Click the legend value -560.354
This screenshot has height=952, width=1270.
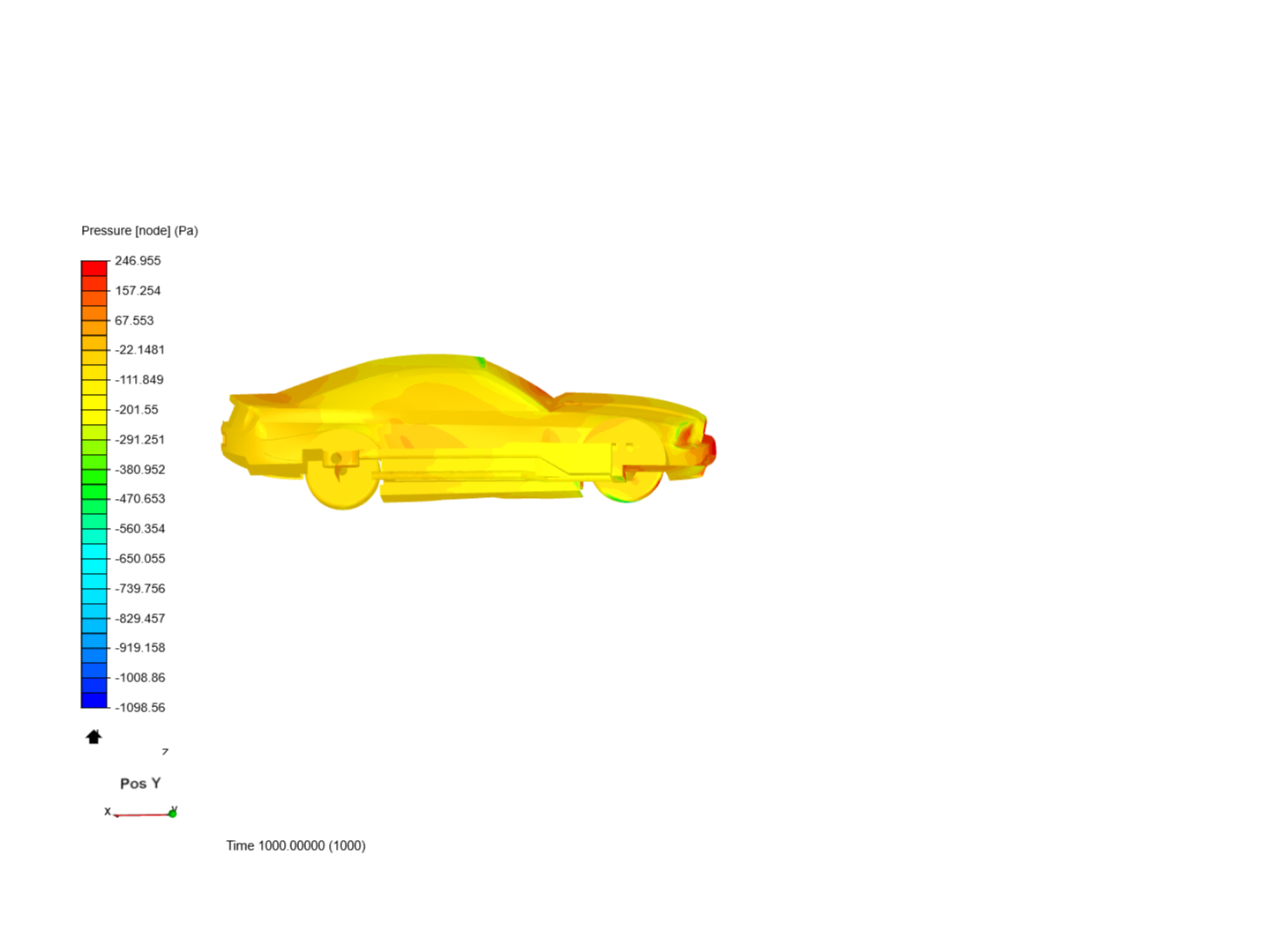coord(139,529)
